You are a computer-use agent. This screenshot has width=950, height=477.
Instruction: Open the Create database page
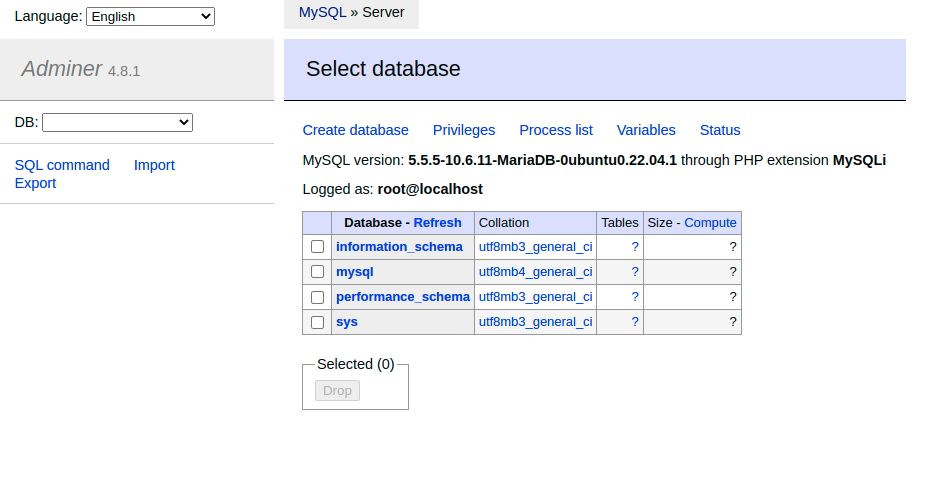pos(355,130)
